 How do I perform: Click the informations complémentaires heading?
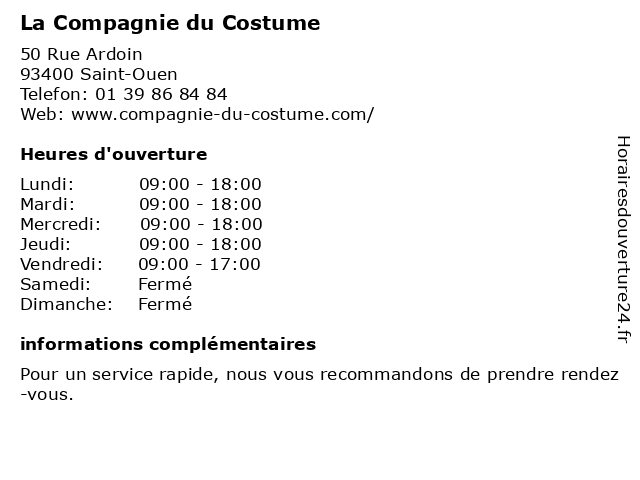168,345
